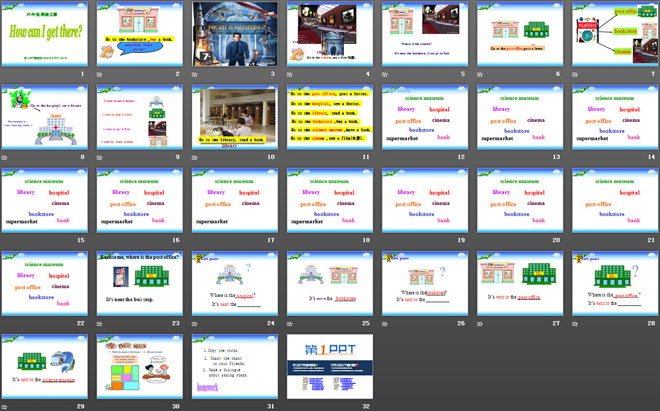
Task: Play animations using star icon under slide 24
Action: (x=196, y=323)
